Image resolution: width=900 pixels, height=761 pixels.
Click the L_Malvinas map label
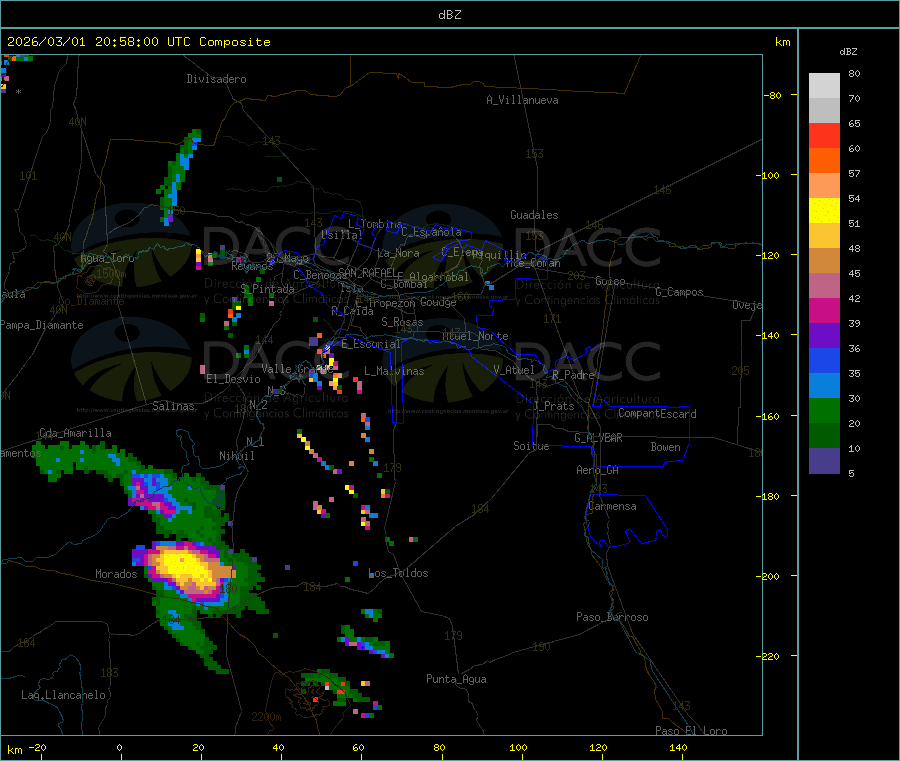(394, 371)
